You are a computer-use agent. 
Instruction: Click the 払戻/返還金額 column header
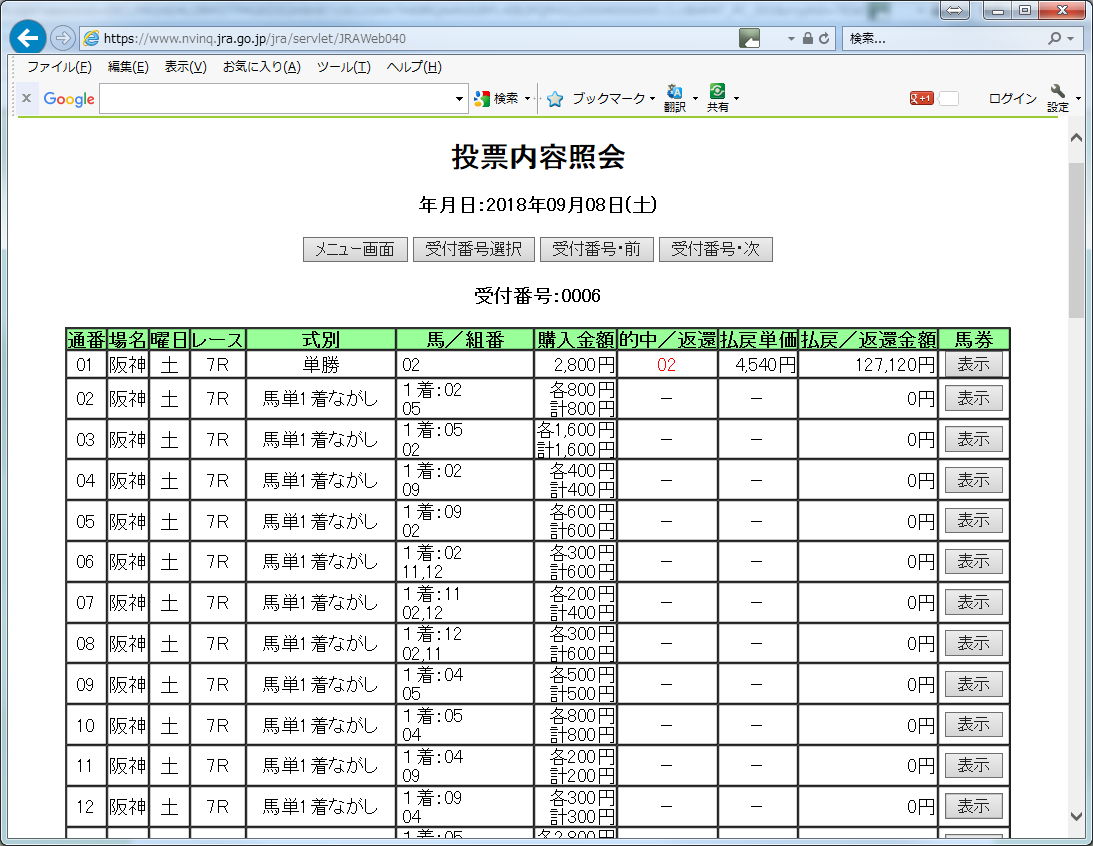[x=868, y=339]
